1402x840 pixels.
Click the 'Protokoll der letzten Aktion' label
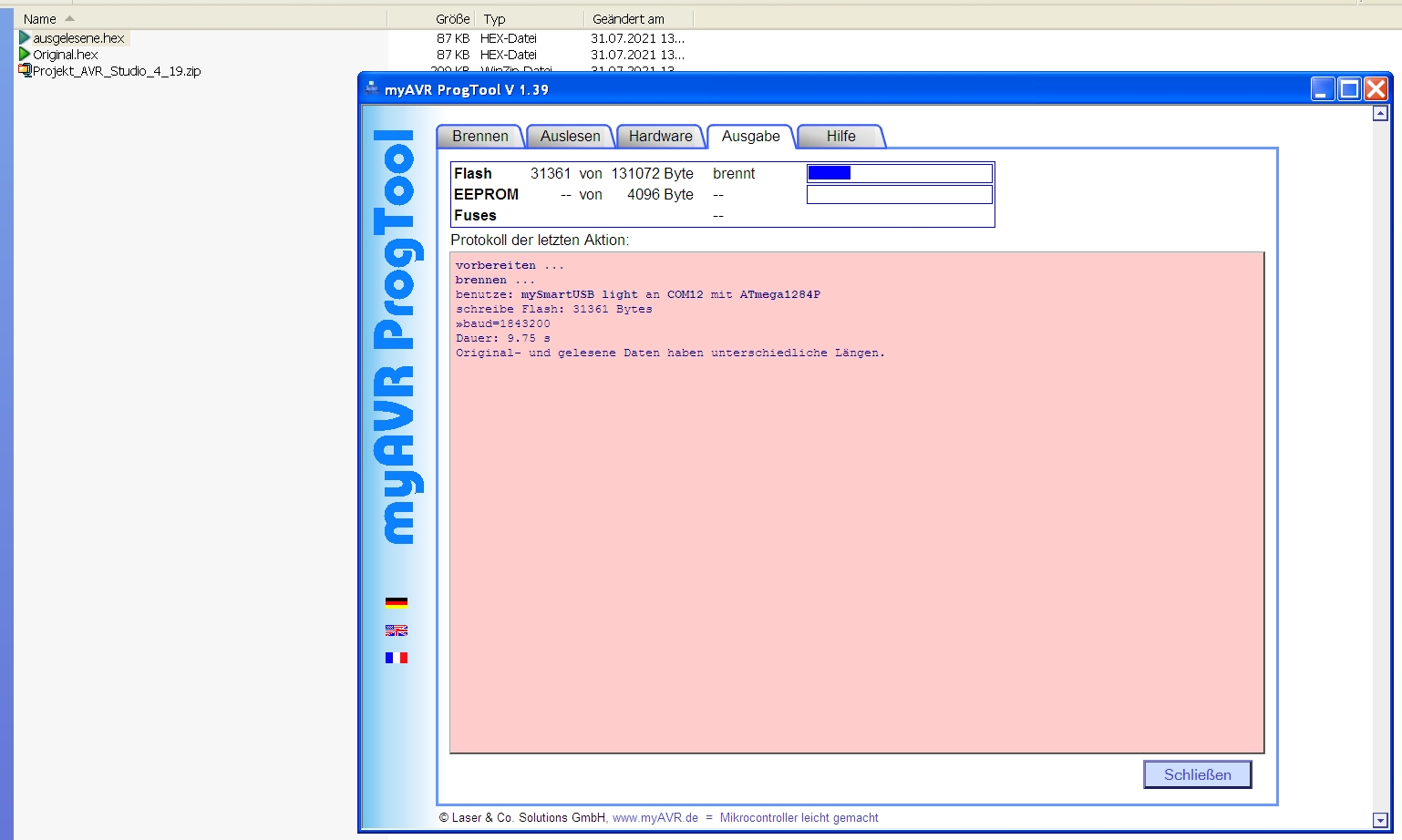click(540, 240)
